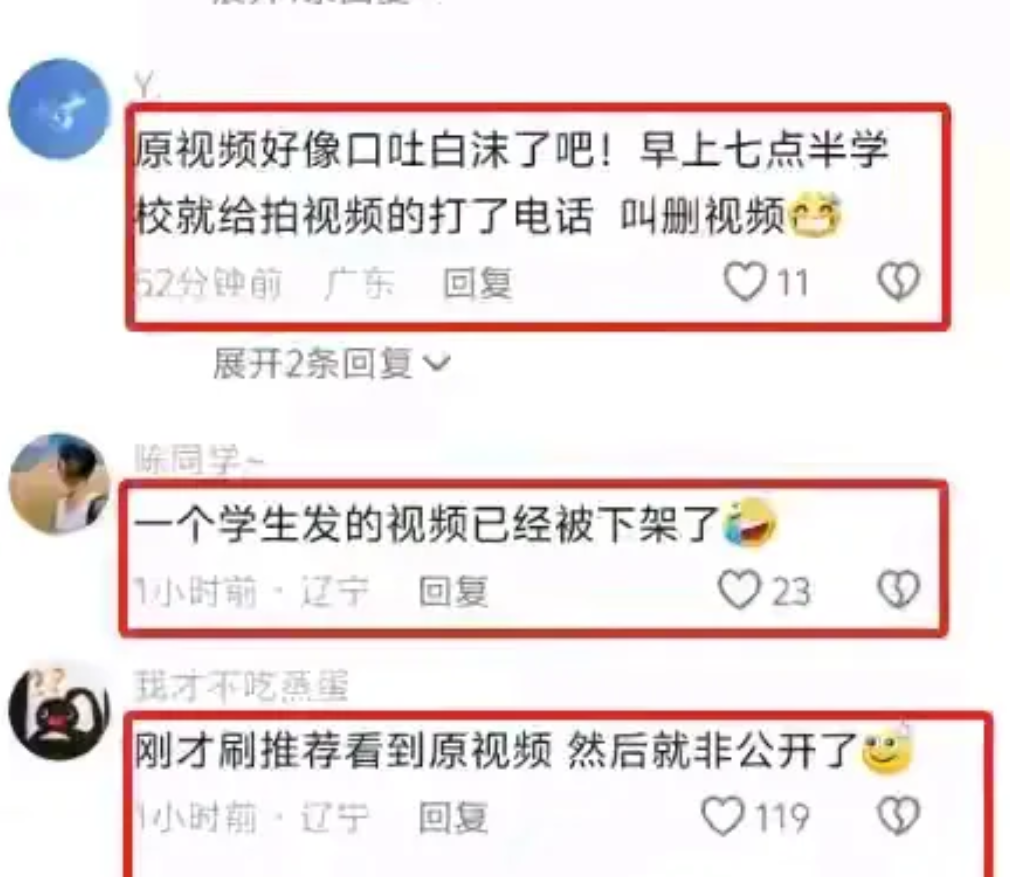Viewport: 1010px width, 877px height.
Task: Like the comment with 23 likes
Action: tap(739, 590)
